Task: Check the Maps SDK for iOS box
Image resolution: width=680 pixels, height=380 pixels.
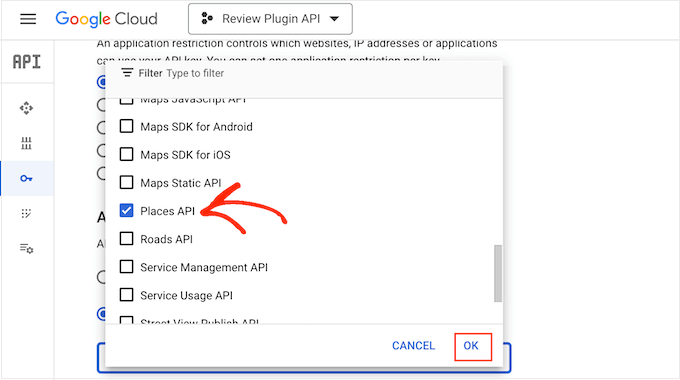Action: (x=126, y=154)
